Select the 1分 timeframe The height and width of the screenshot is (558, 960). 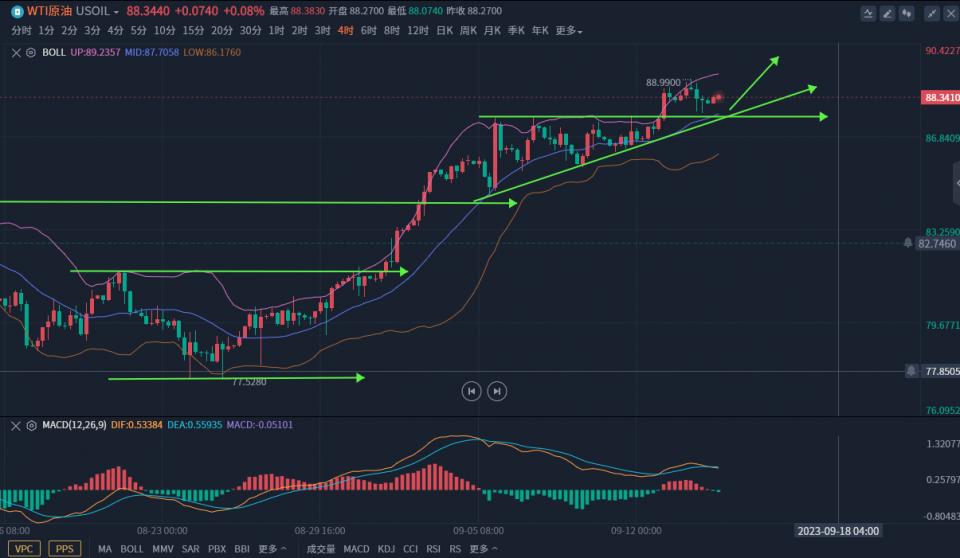[x=46, y=31]
